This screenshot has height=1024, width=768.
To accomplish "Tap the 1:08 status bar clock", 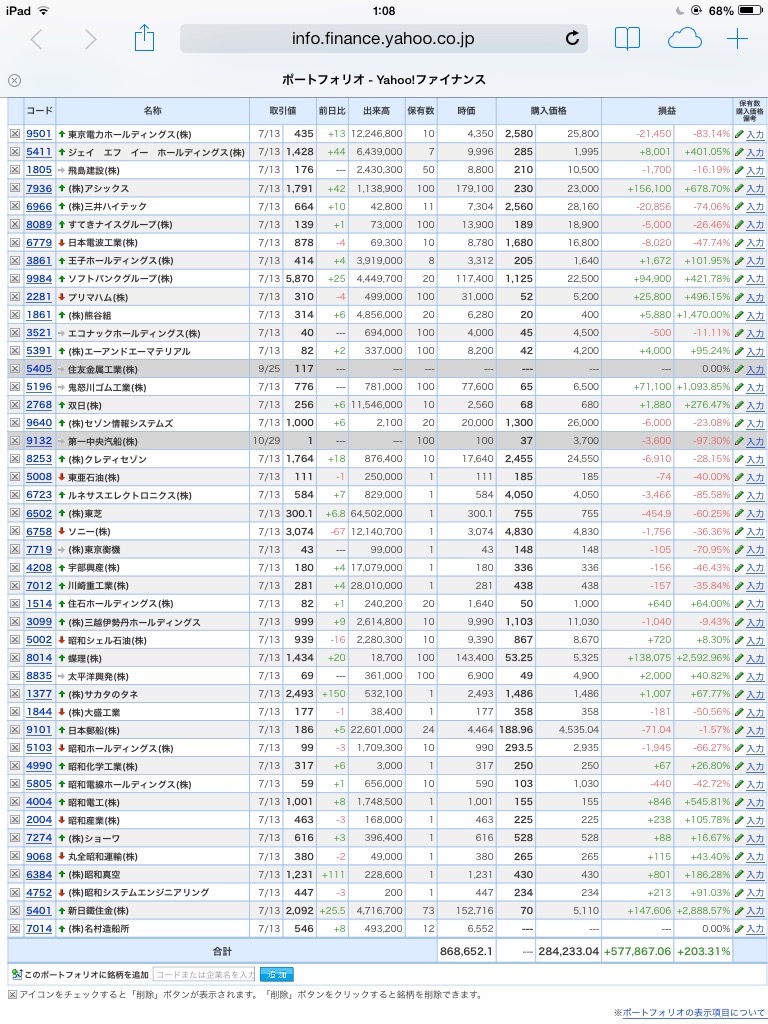I will [384, 10].
